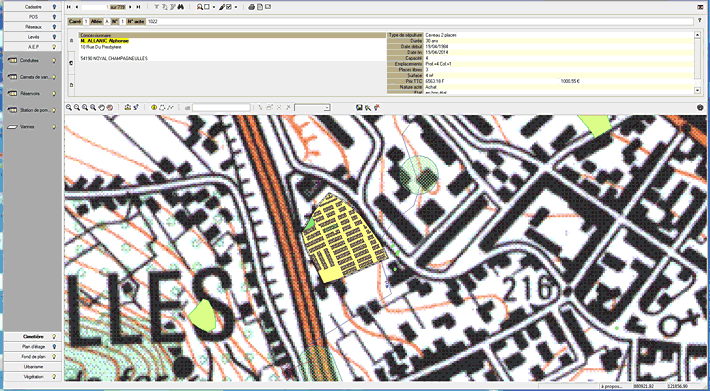Click the document copy icon
This screenshot has width=710, height=391.
pyautogui.click(x=260, y=7)
